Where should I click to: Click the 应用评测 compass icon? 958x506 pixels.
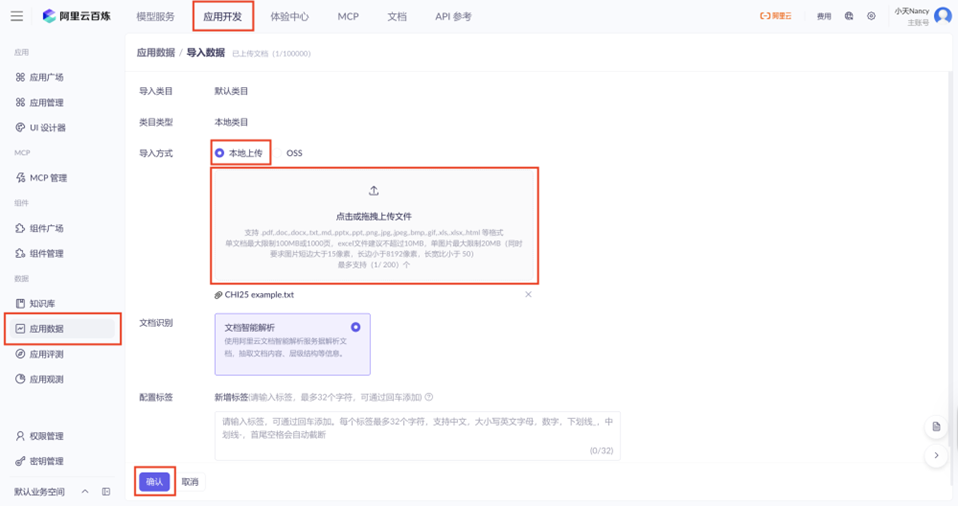point(20,354)
